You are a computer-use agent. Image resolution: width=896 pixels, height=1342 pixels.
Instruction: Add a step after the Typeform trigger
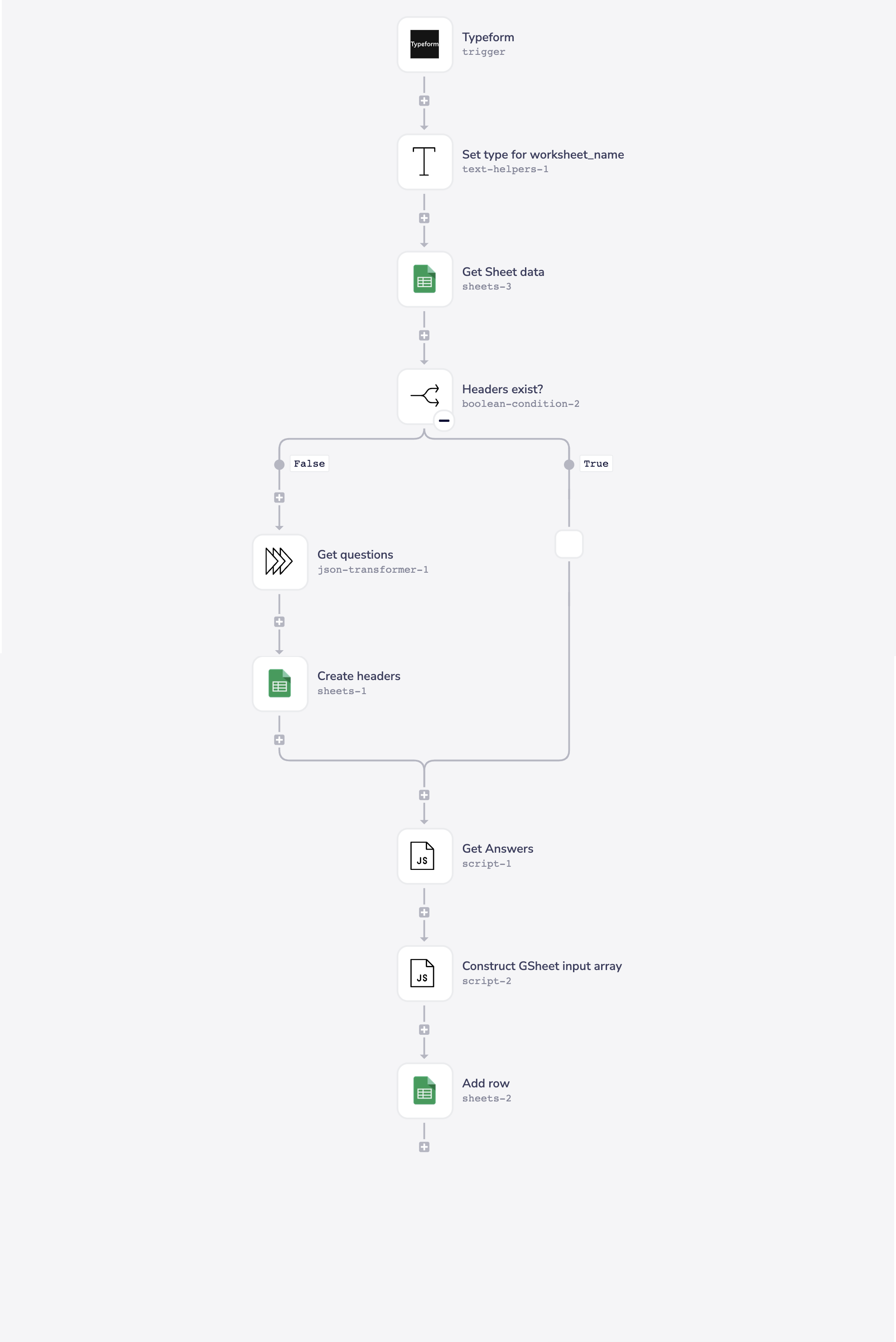coord(424,100)
